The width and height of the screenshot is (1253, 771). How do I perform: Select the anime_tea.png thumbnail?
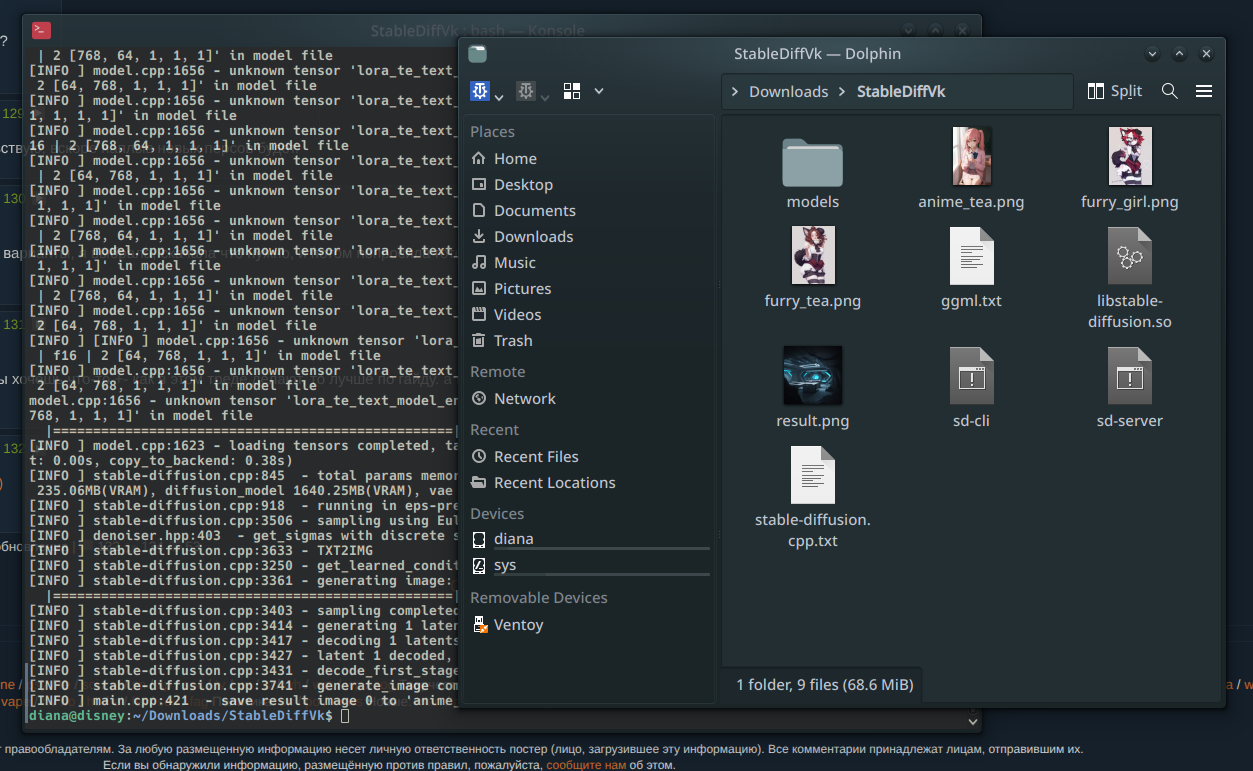coord(971,156)
